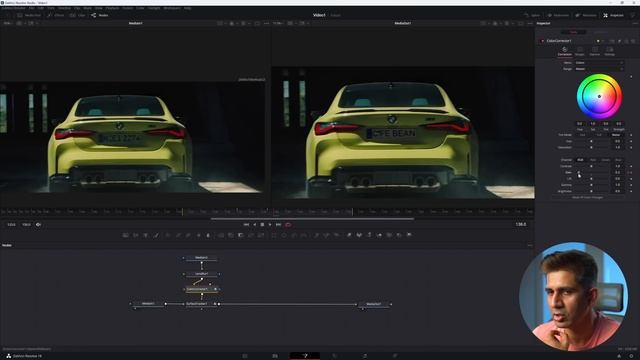Select the Fusion page icon at bottom
Screen dimensions: 640x360
305,356
